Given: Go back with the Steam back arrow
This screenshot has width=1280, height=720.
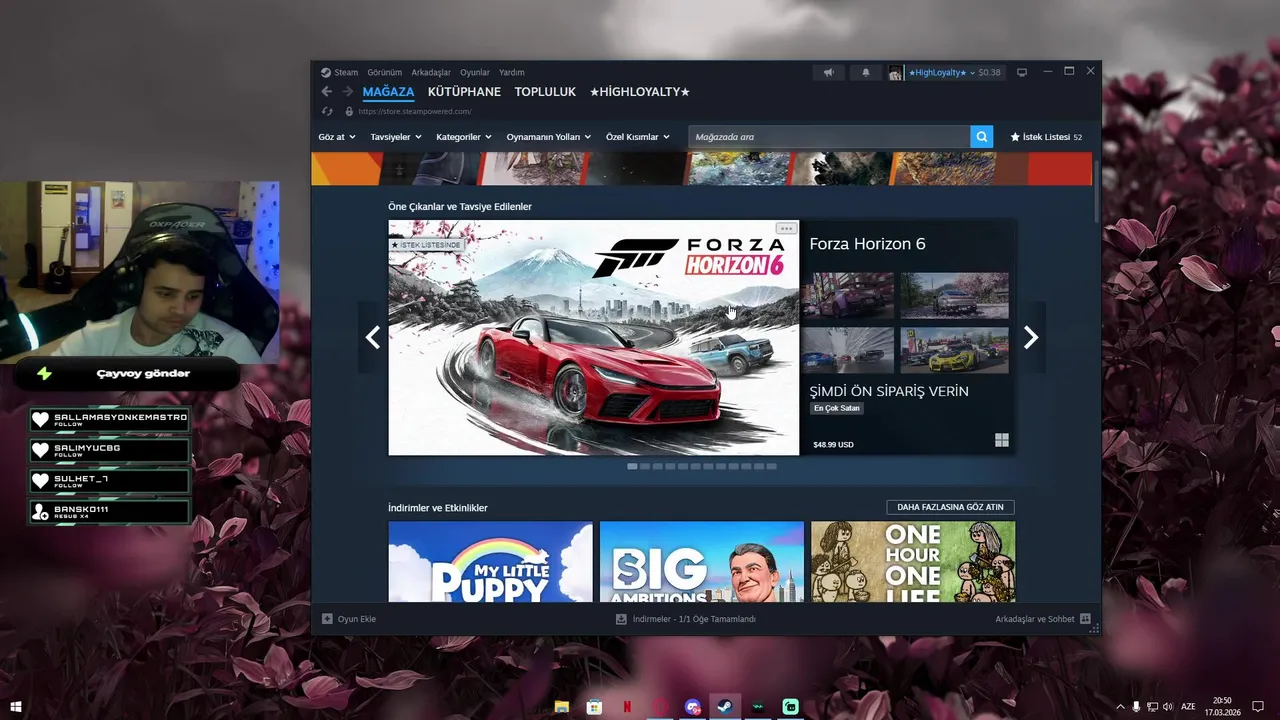Looking at the screenshot, I should point(326,92).
